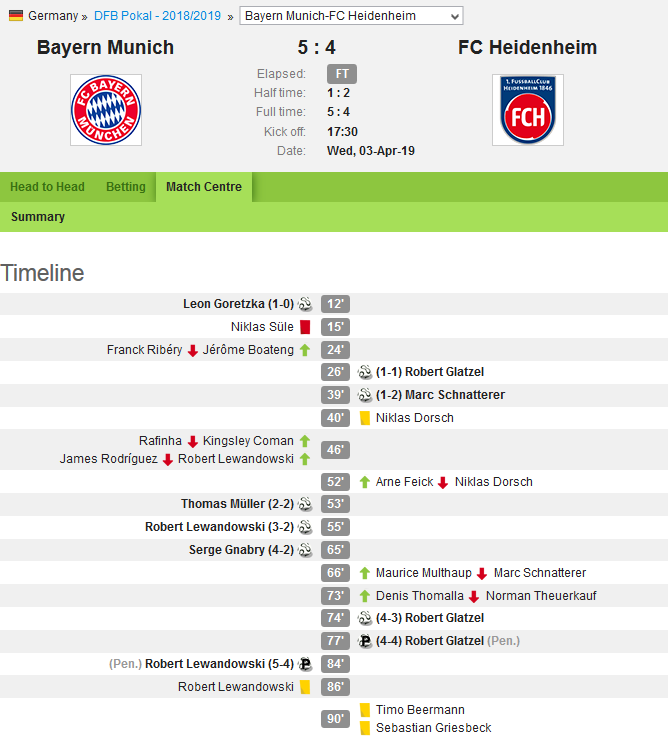Click the German flag icon
668x747 pixels.
(16, 16)
